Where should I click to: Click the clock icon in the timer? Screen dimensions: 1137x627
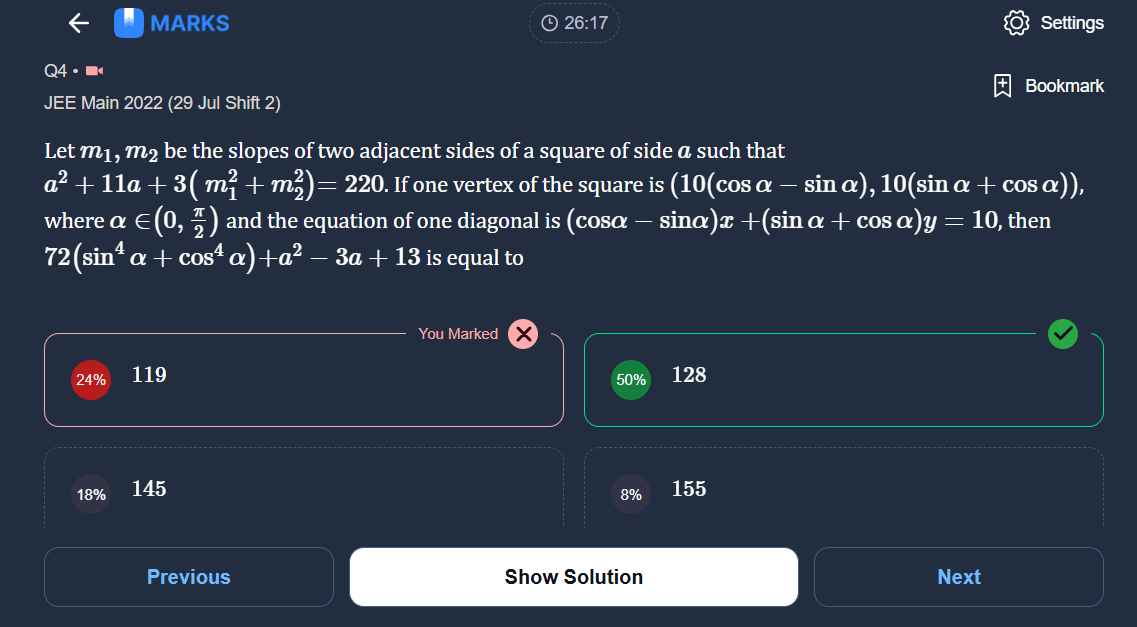[x=550, y=23]
